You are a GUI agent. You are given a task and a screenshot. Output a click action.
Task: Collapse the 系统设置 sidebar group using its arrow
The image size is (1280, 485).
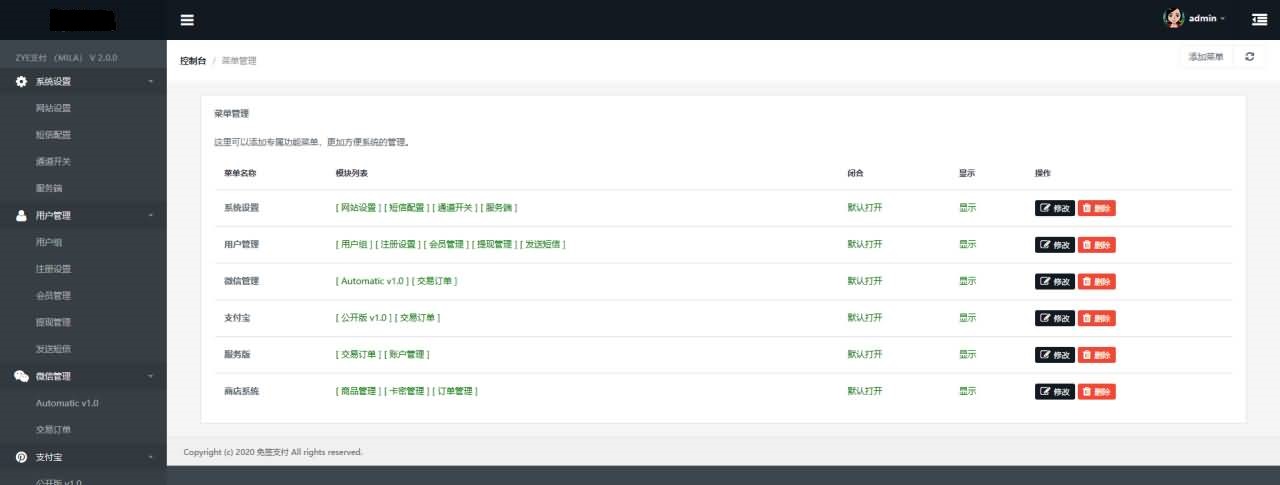coord(151,82)
